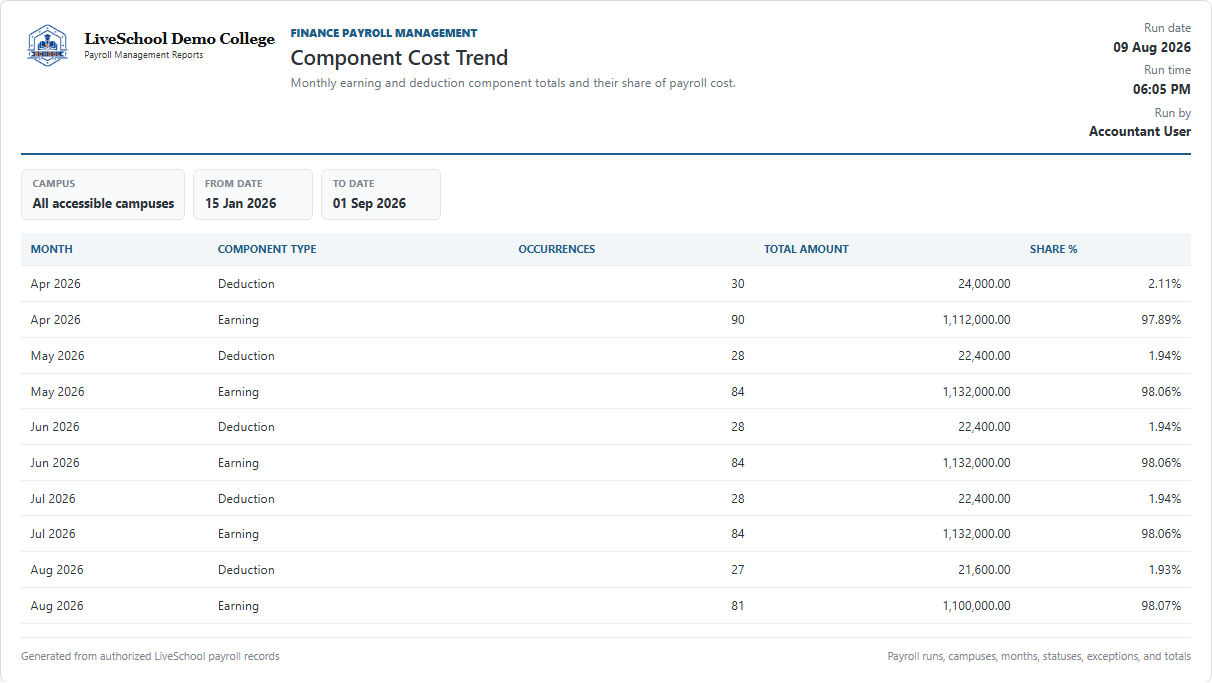The width and height of the screenshot is (1212, 683).
Task: Select the To Date field
Action: coord(381,194)
